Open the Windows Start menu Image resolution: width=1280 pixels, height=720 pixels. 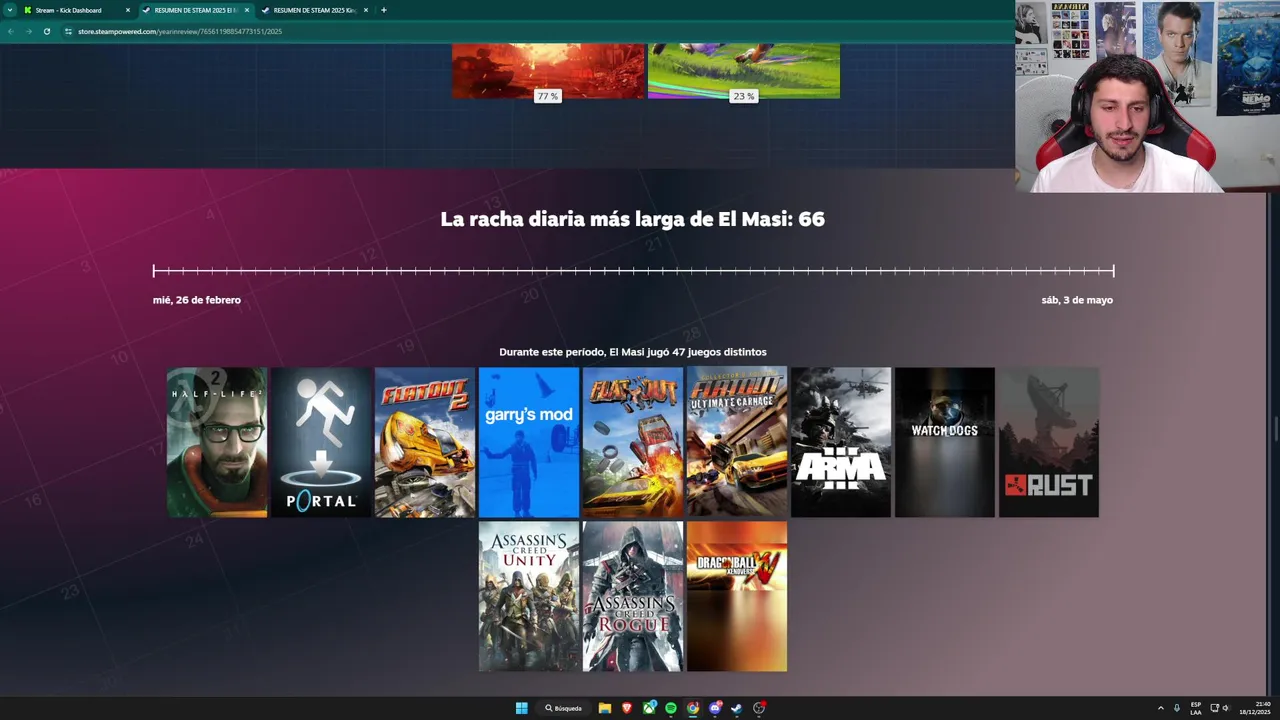521,708
